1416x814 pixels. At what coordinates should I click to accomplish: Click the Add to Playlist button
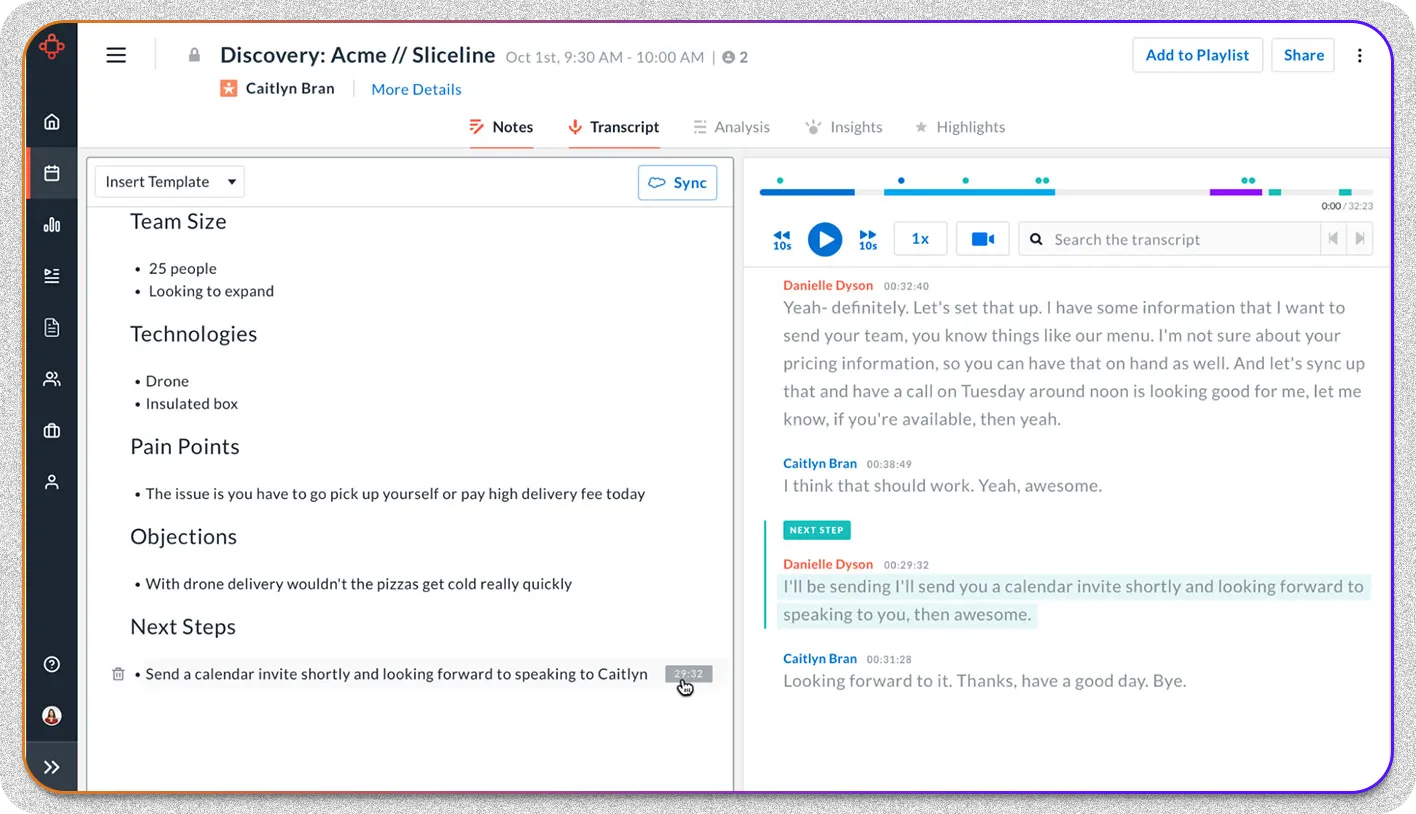(1197, 55)
